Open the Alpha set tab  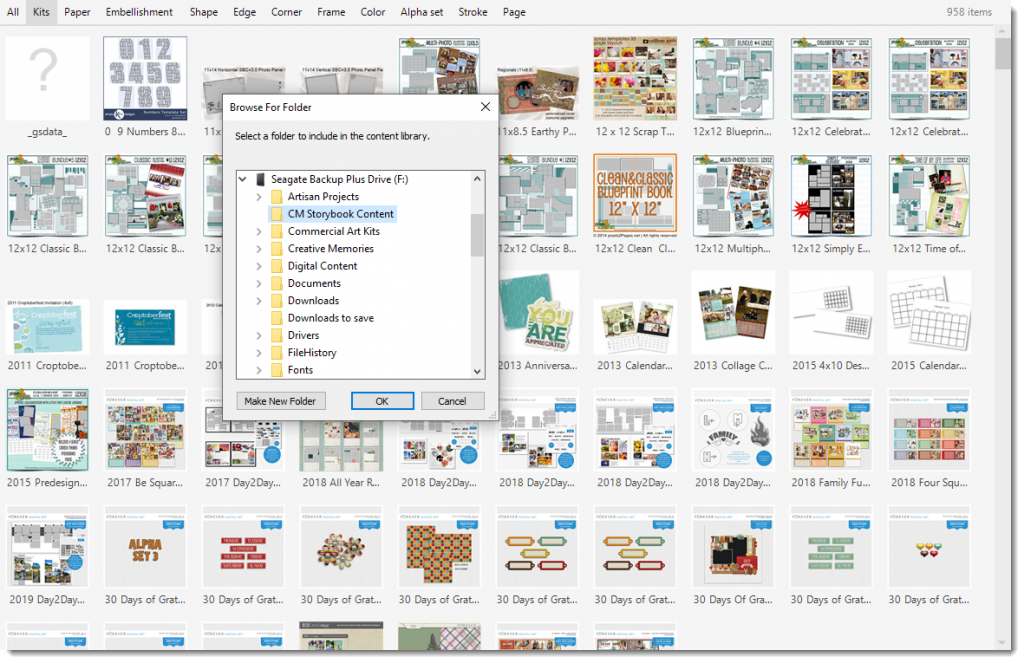click(422, 12)
